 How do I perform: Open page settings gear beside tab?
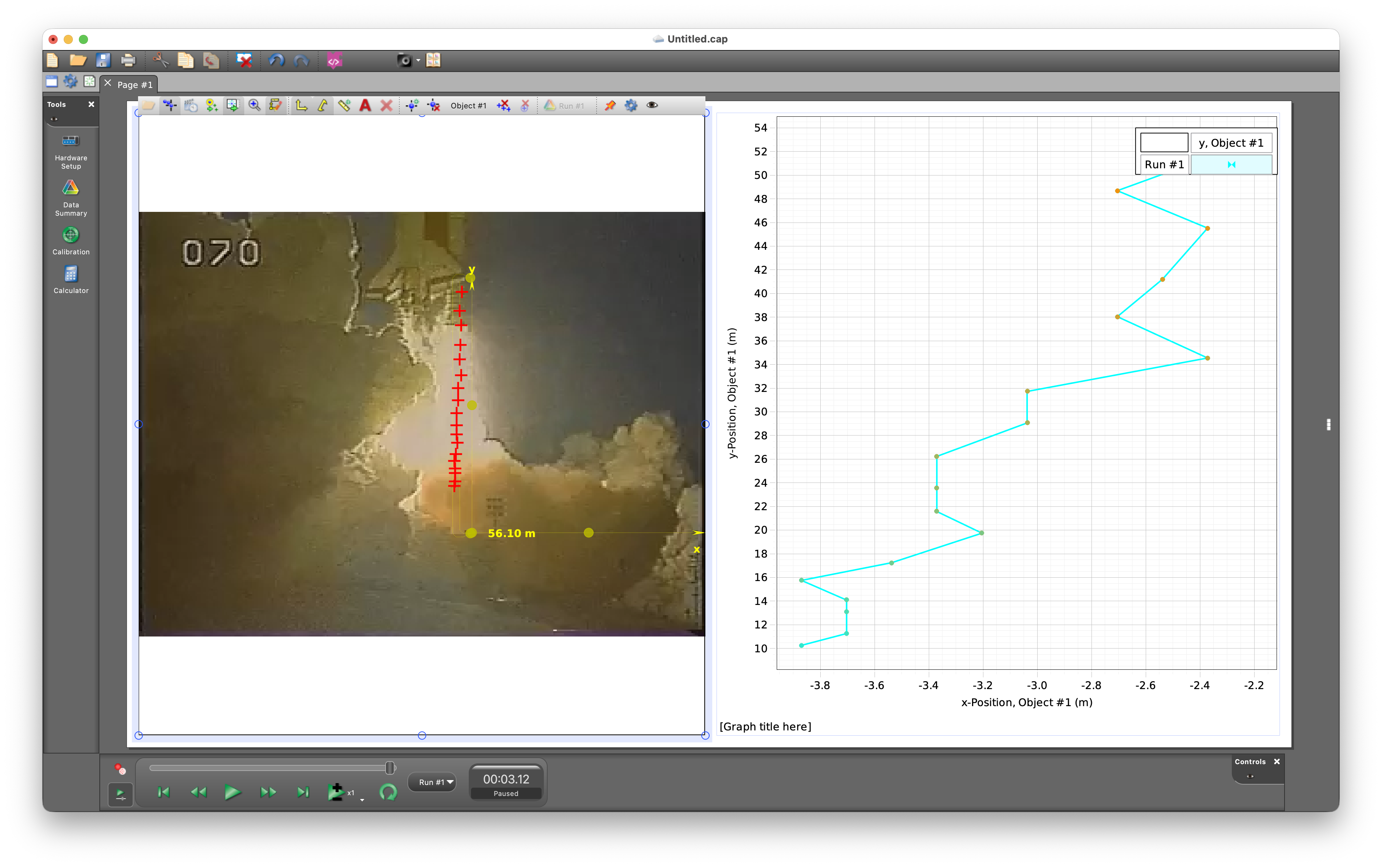tap(71, 81)
